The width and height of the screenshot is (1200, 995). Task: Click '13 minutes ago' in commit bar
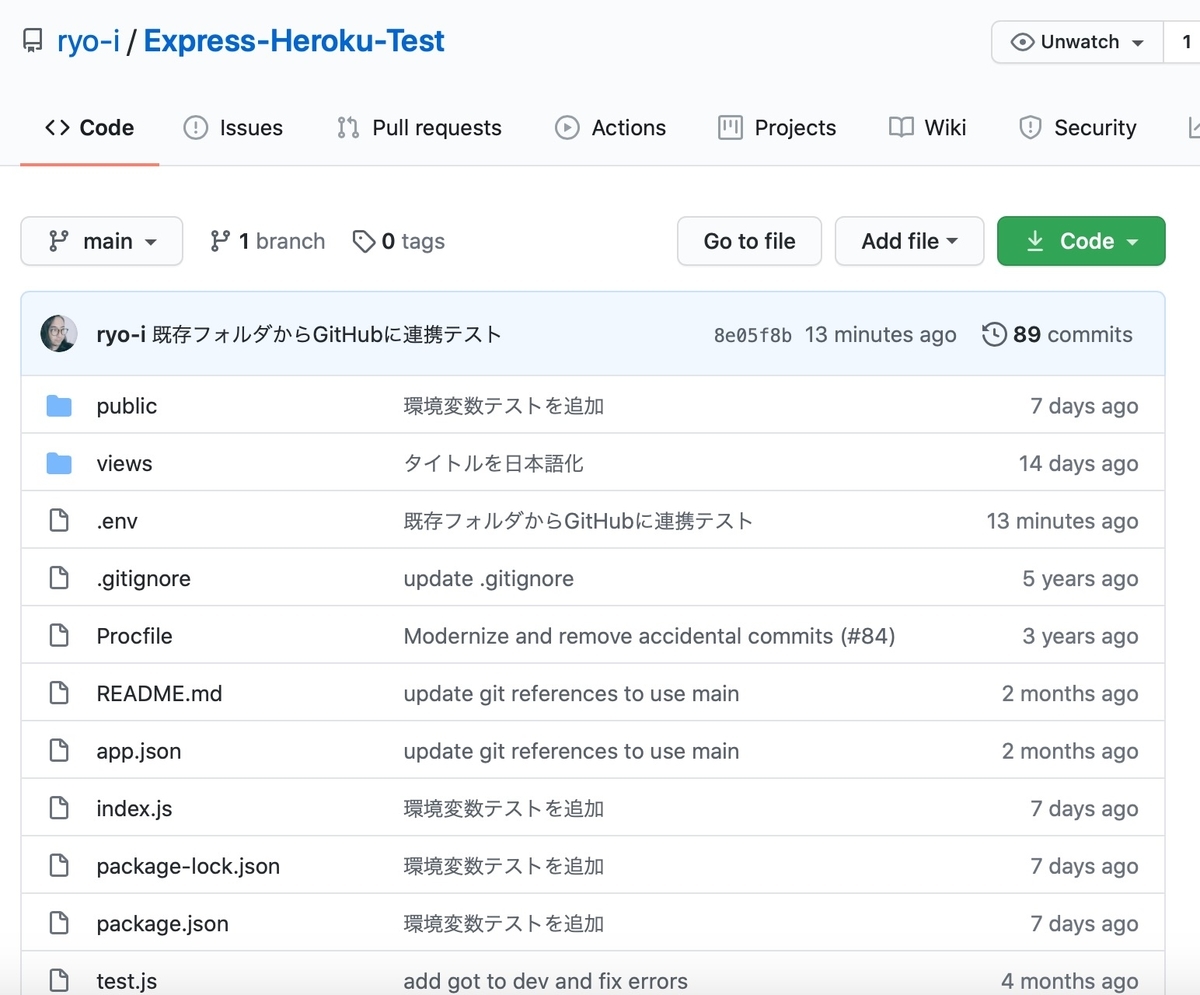pyautogui.click(x=880, y=334)
